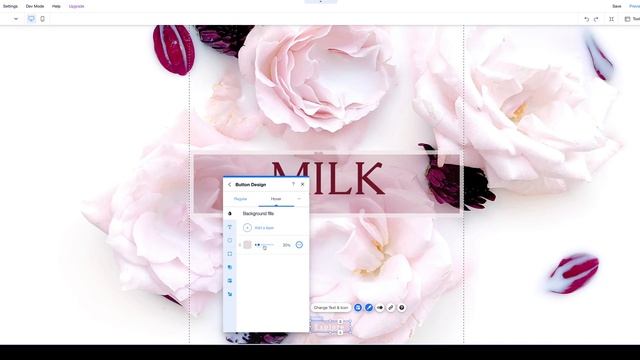Select the Hover state tab
The width and height of the screenshot is (640, 360).
click(276, 199)
